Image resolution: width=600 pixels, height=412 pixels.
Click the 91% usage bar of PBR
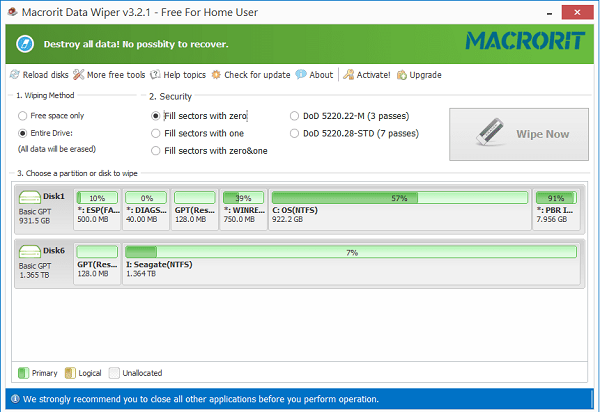tap(556, 198)
